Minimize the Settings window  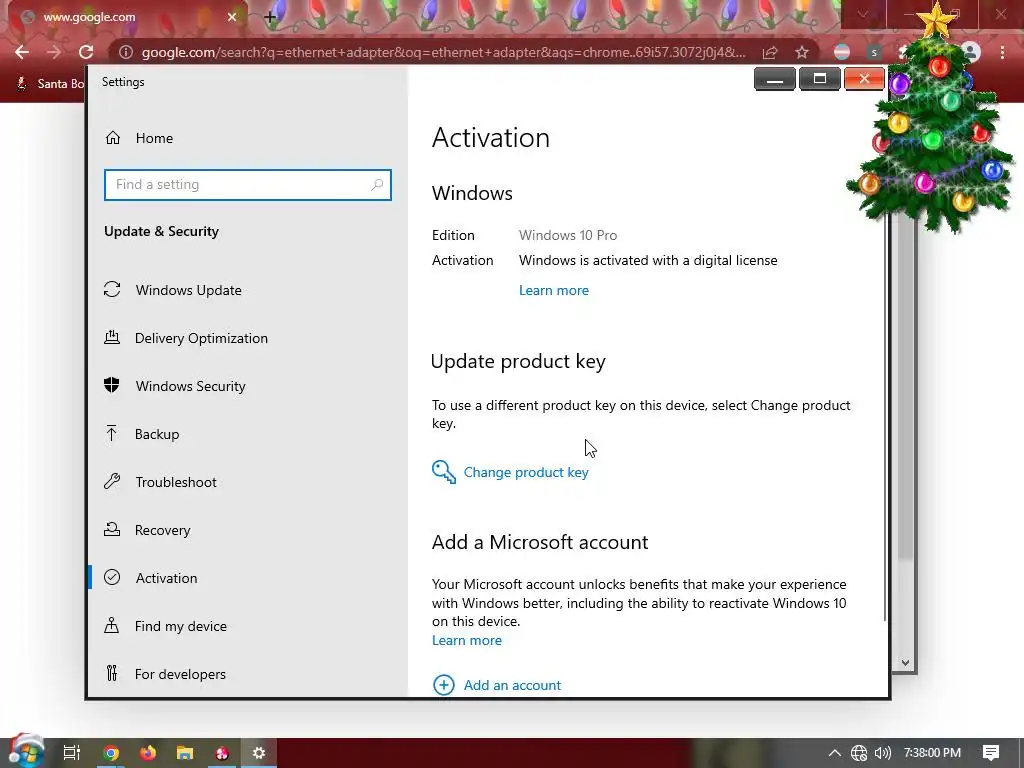(x=775, y=79)
